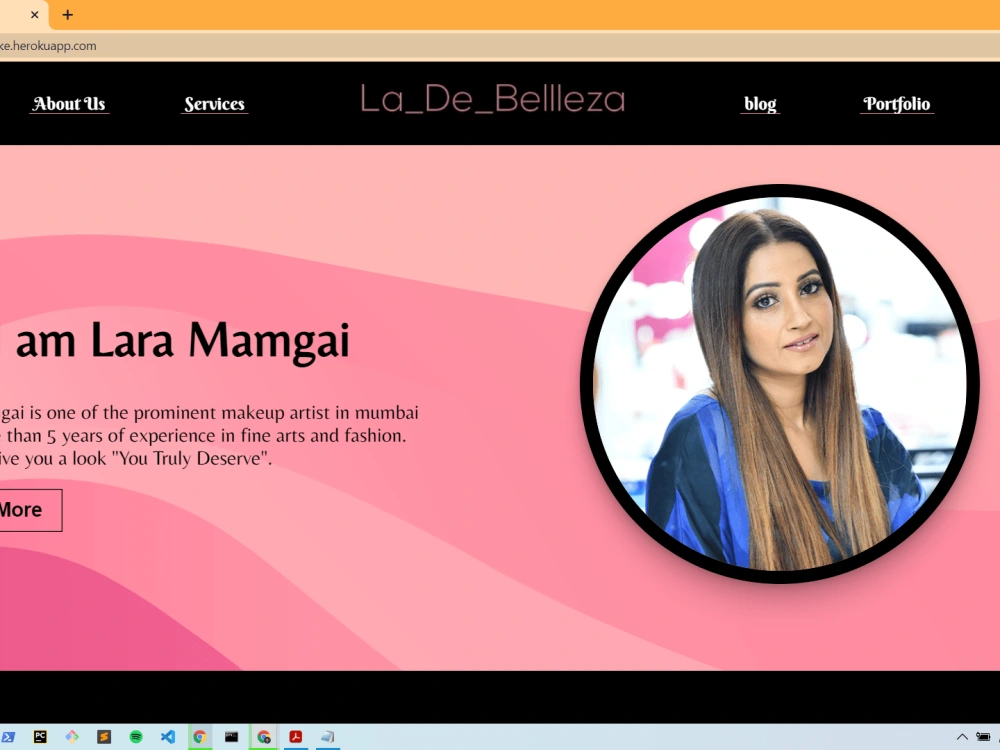
Task: Click the "You Truly Deserve" description line
Action: point(136,459)
